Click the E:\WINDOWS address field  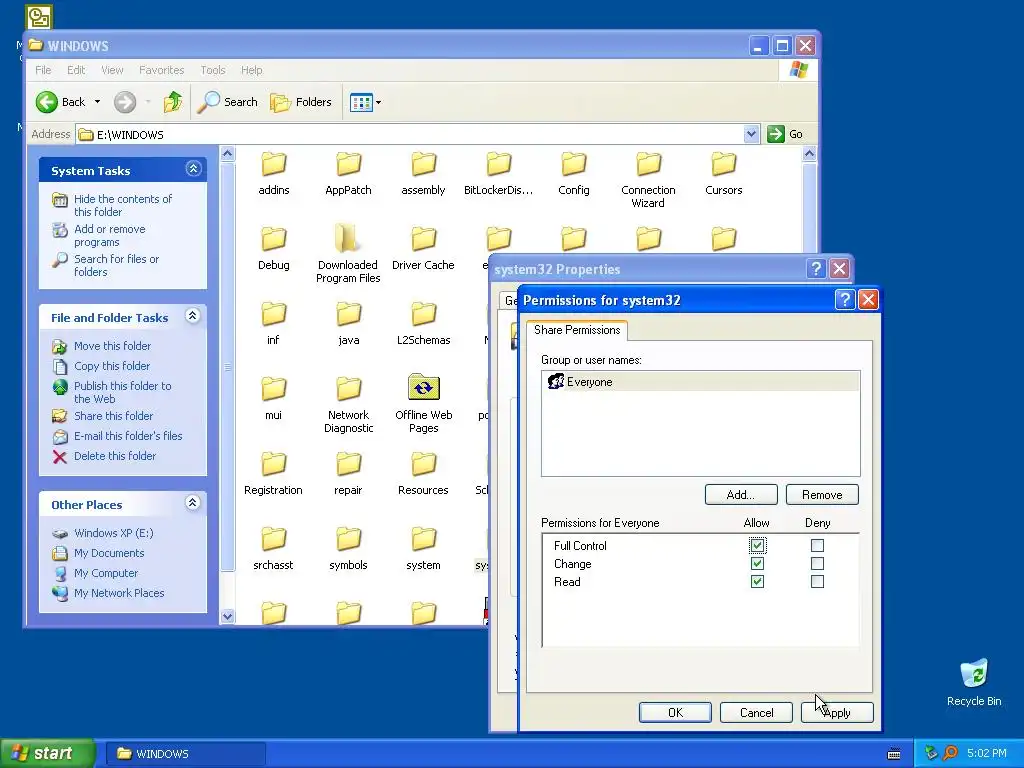(x=410, y=135)
